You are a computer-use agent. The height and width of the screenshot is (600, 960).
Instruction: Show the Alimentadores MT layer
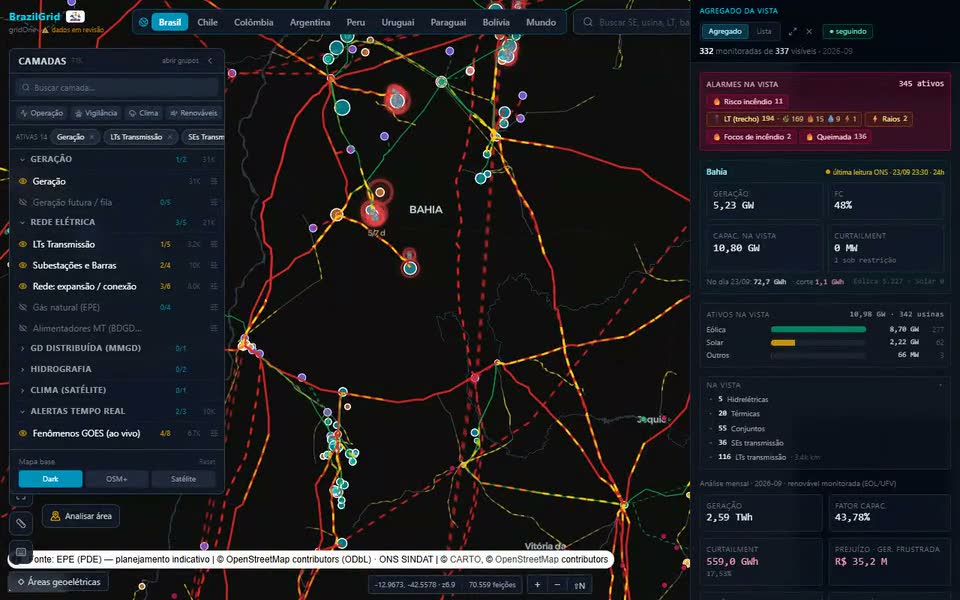click(x=23, y=328)
